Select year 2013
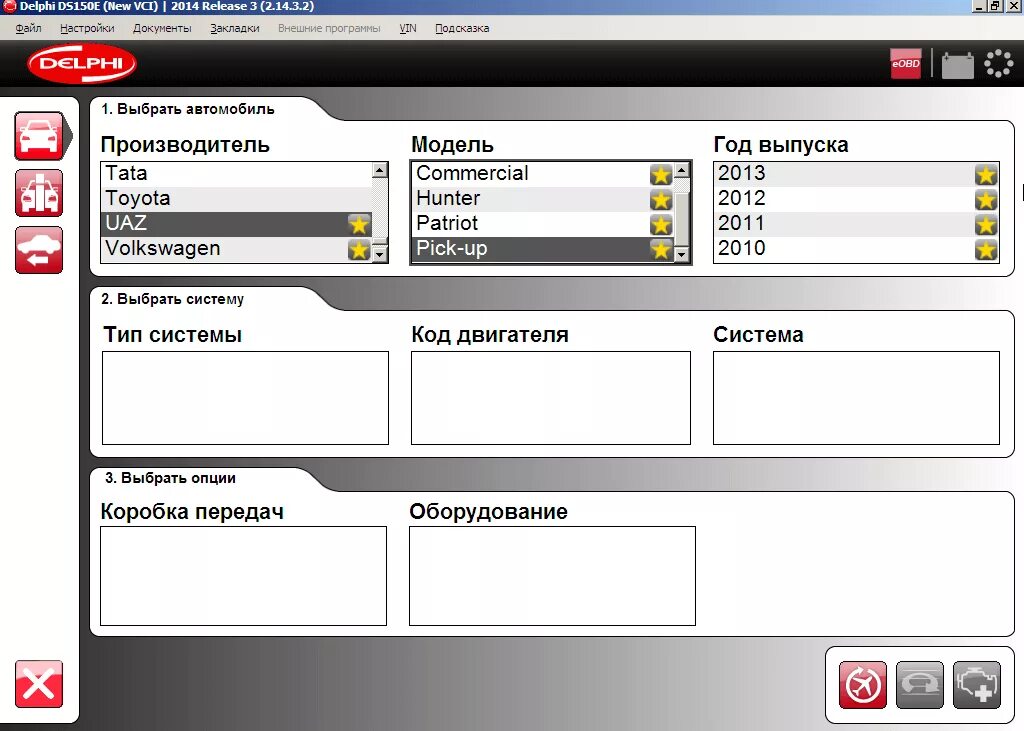Viewport: 1024px width, 731px height. [x=856, y=174]
